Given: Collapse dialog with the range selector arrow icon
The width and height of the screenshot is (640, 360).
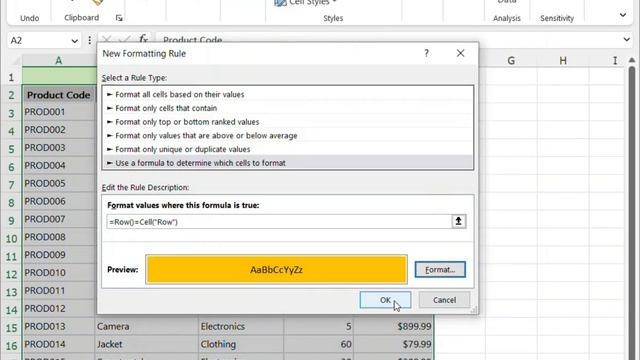Looking at the screenshot, I should click(458, 222).
